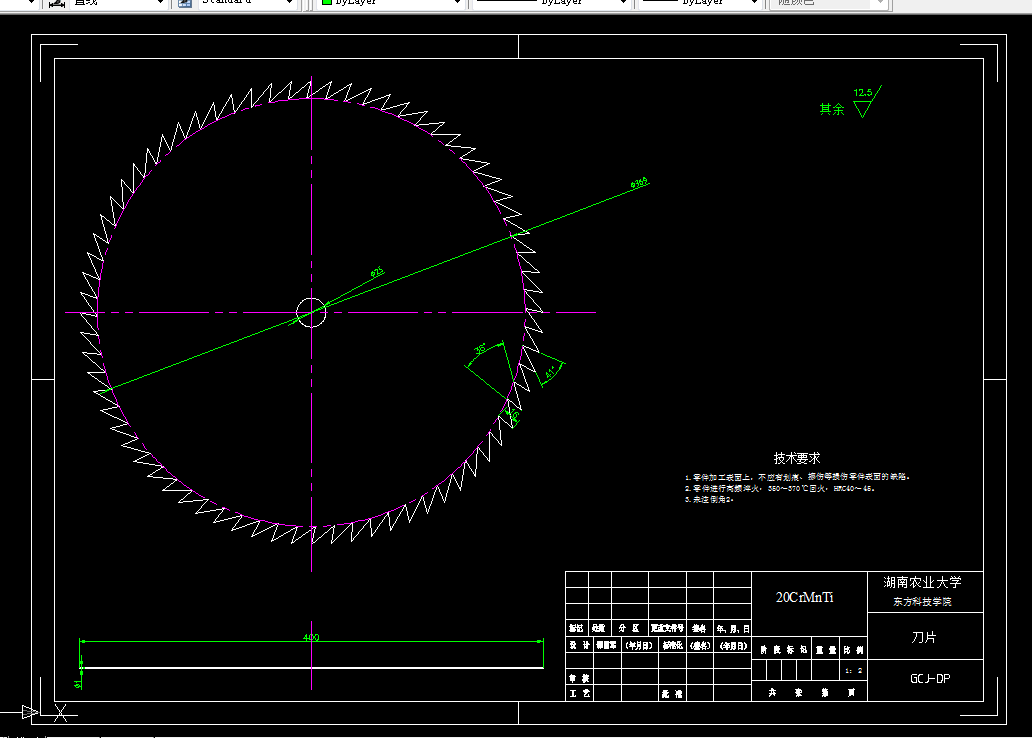This screenshot has height=738, width=1032.
Task: Select the 刀片 part name text
Action: click(x=923, y=637)
